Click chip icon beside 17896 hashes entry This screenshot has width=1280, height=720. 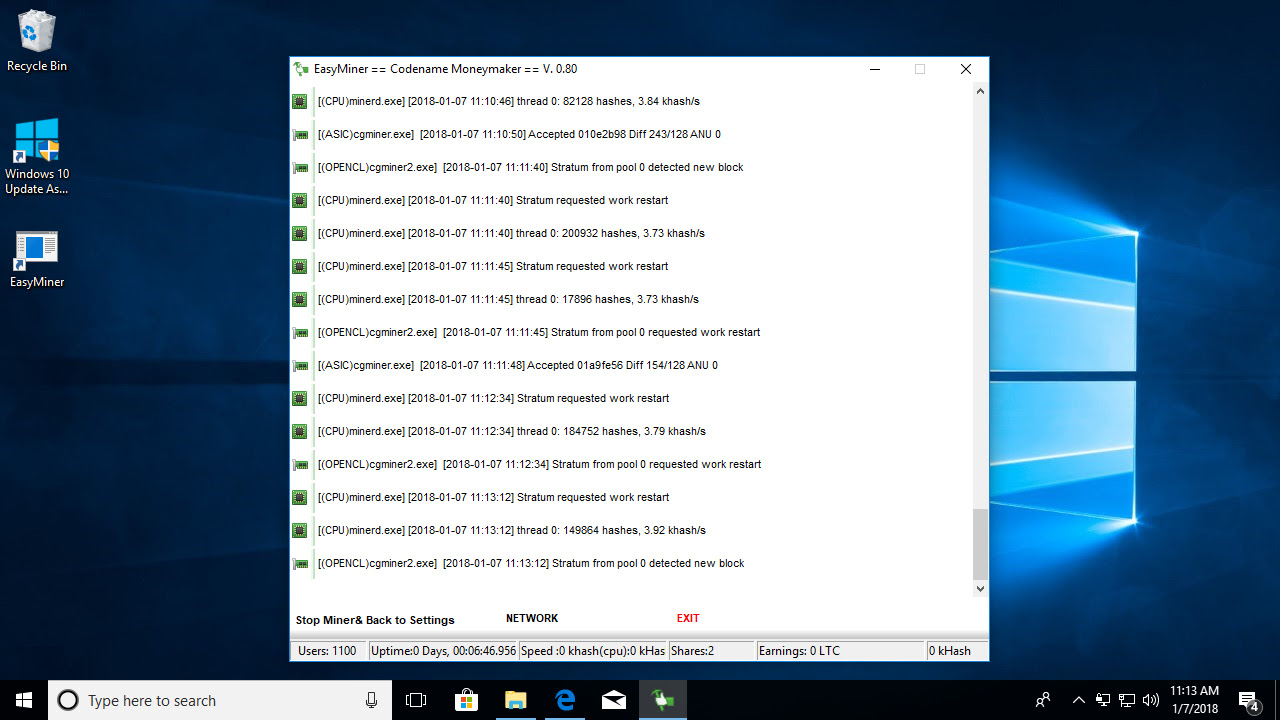coord(299,299)
